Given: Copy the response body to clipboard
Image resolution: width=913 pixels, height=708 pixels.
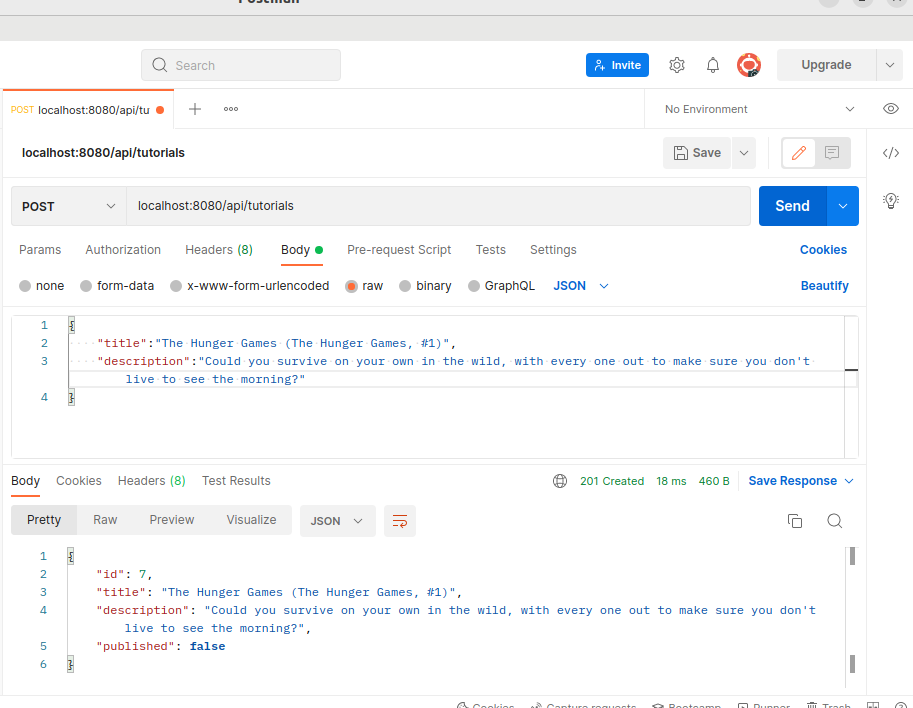Looking at the screenshot, I should [x=795, y=521].
